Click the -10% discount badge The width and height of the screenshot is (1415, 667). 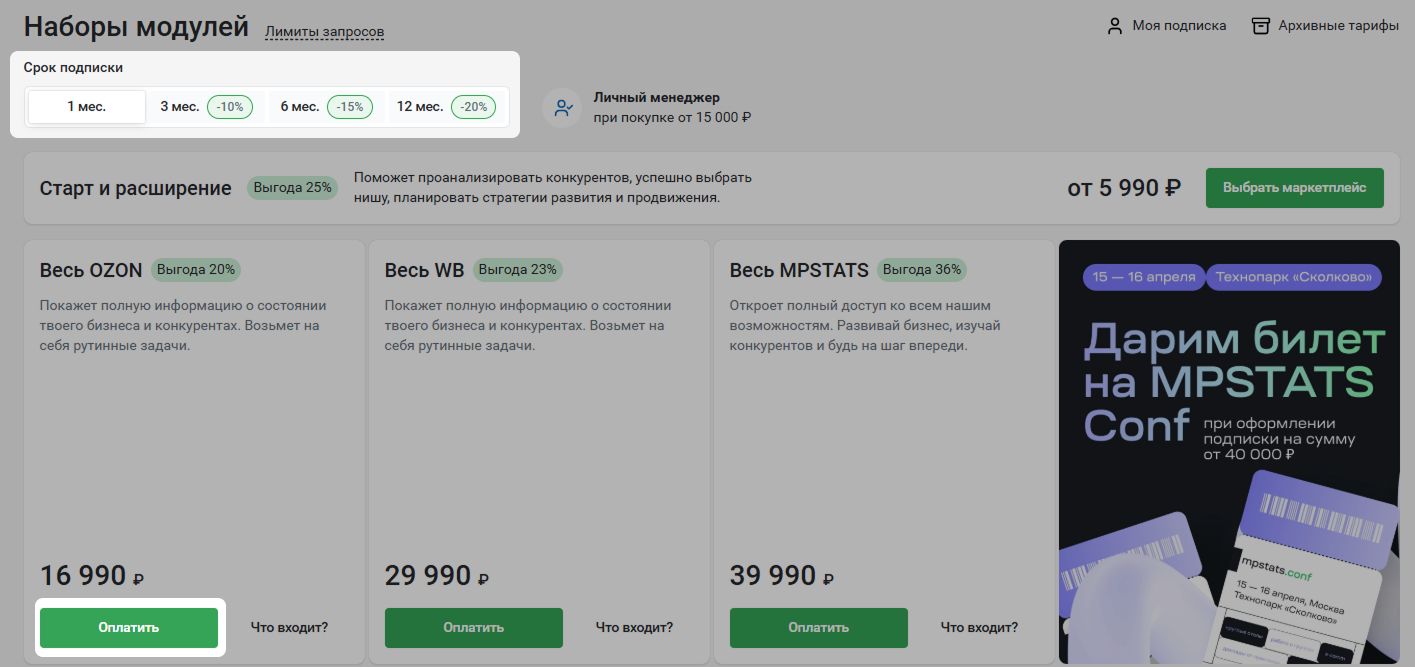(230, 107)
